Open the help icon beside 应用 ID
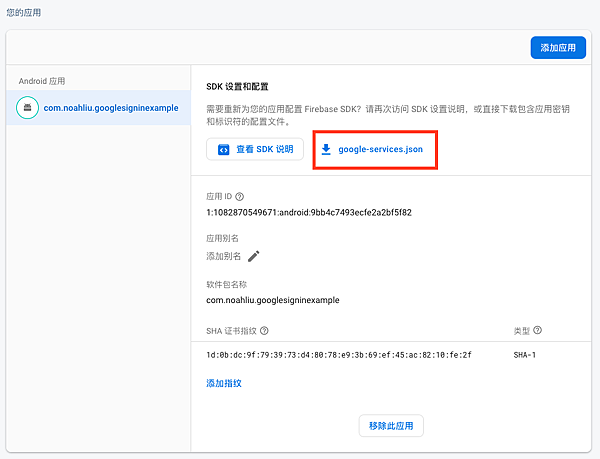Viewport: 600px width, 459px height. tap(240, 197)
